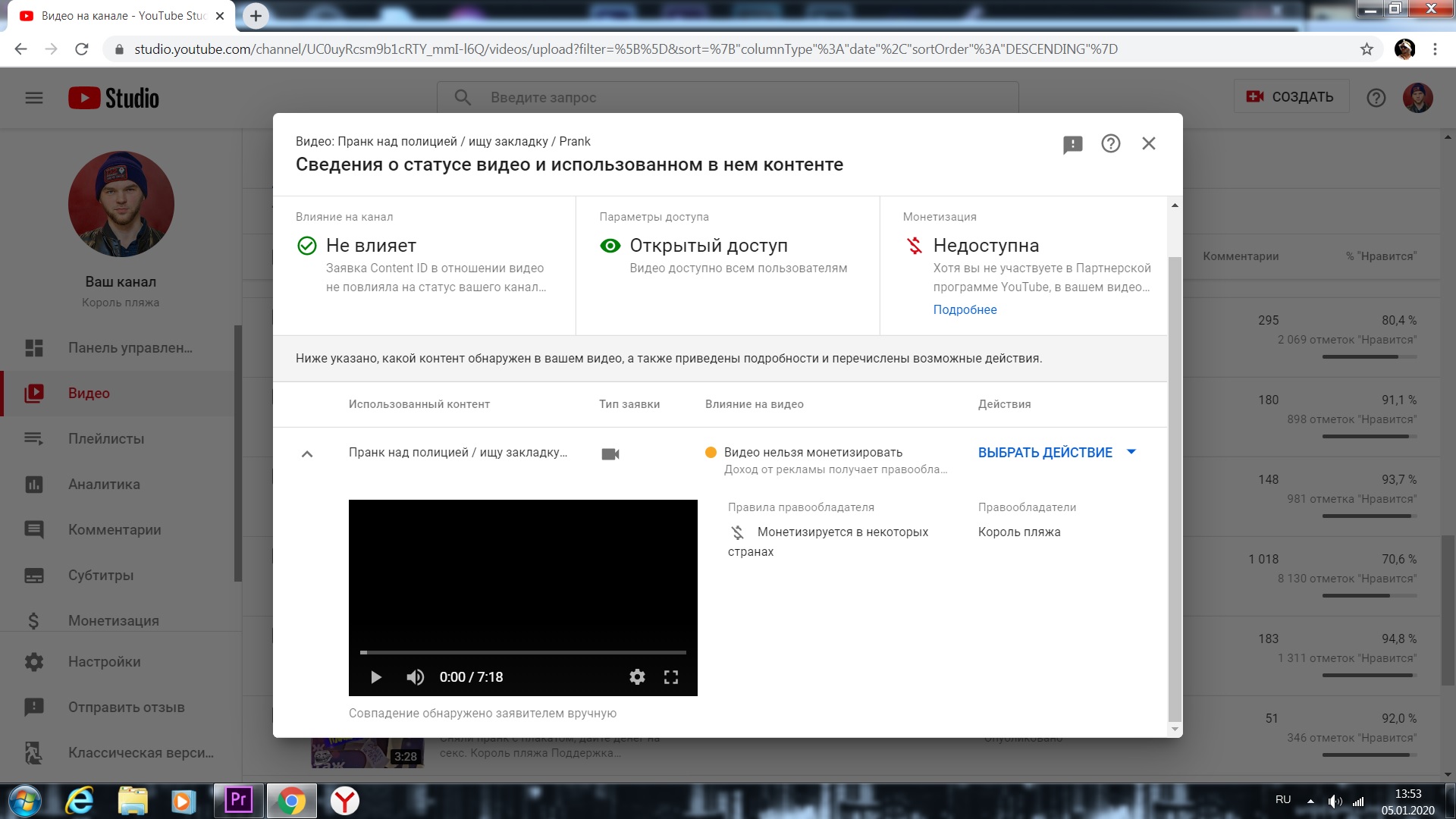Screen dimensions: 1456x819
Task: Bookmark this page with the star
Action: coord(1367,49)
